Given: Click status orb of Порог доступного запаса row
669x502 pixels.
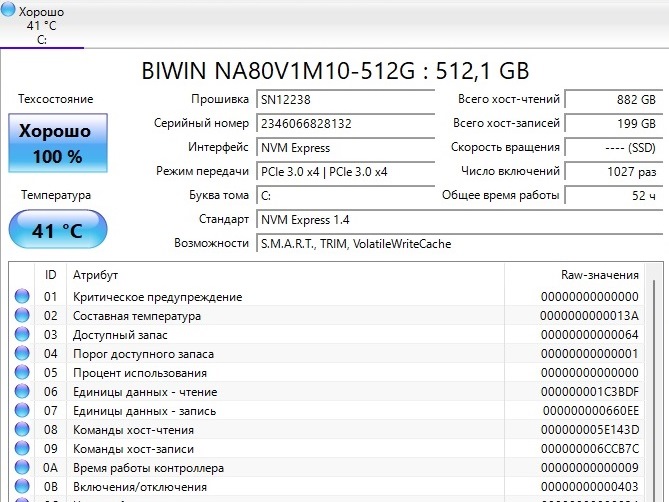Looking at the screenshot, I should pyautogui.click(x=22, y=353).
